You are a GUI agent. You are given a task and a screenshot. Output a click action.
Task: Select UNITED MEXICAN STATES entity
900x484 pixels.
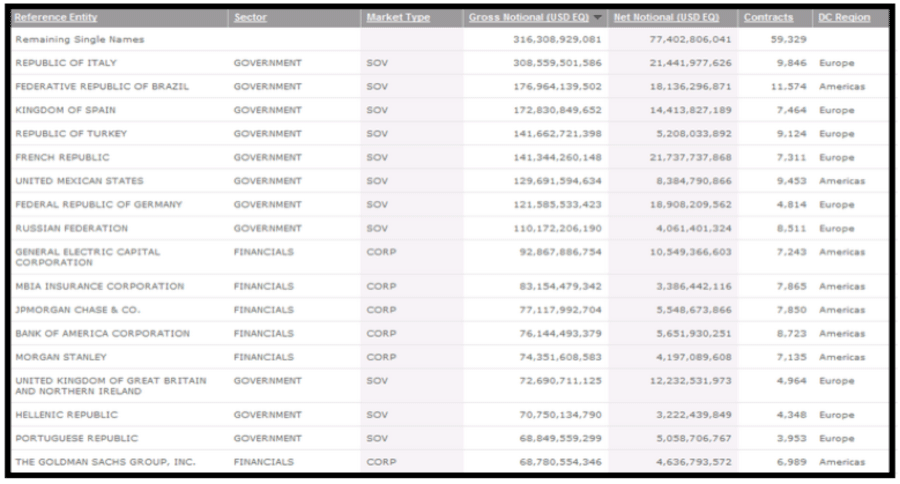coord(79,181)
